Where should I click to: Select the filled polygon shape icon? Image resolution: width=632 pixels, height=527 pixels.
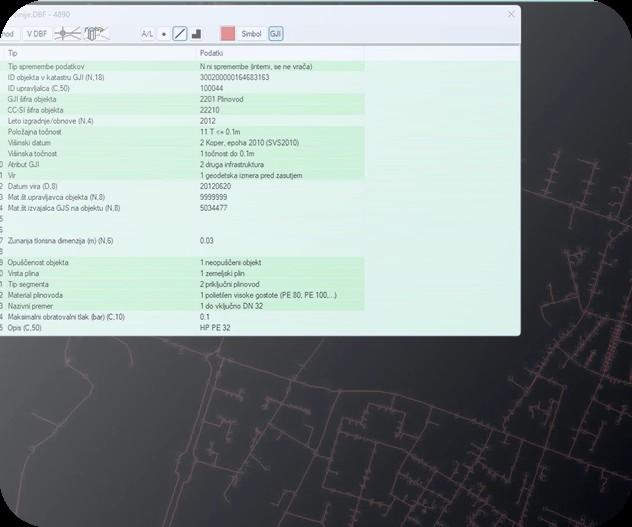(x=196, y=34)
